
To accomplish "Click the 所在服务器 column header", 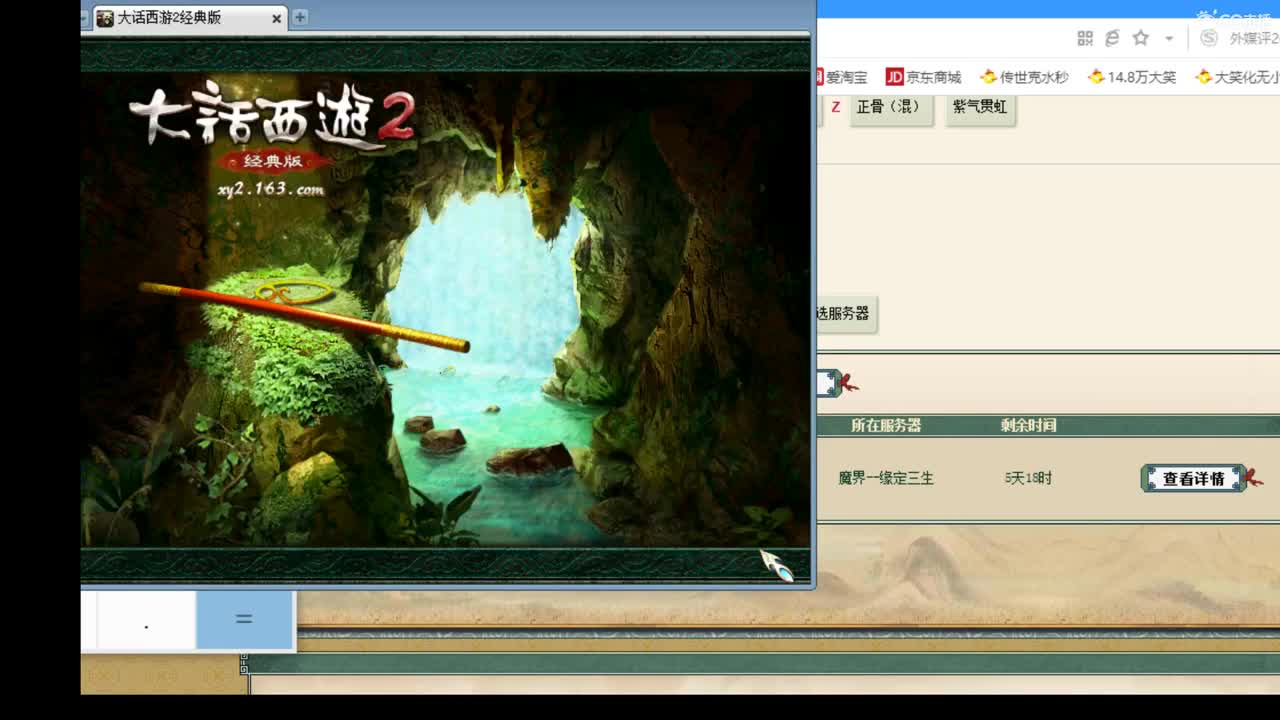I will pos(886,425).
